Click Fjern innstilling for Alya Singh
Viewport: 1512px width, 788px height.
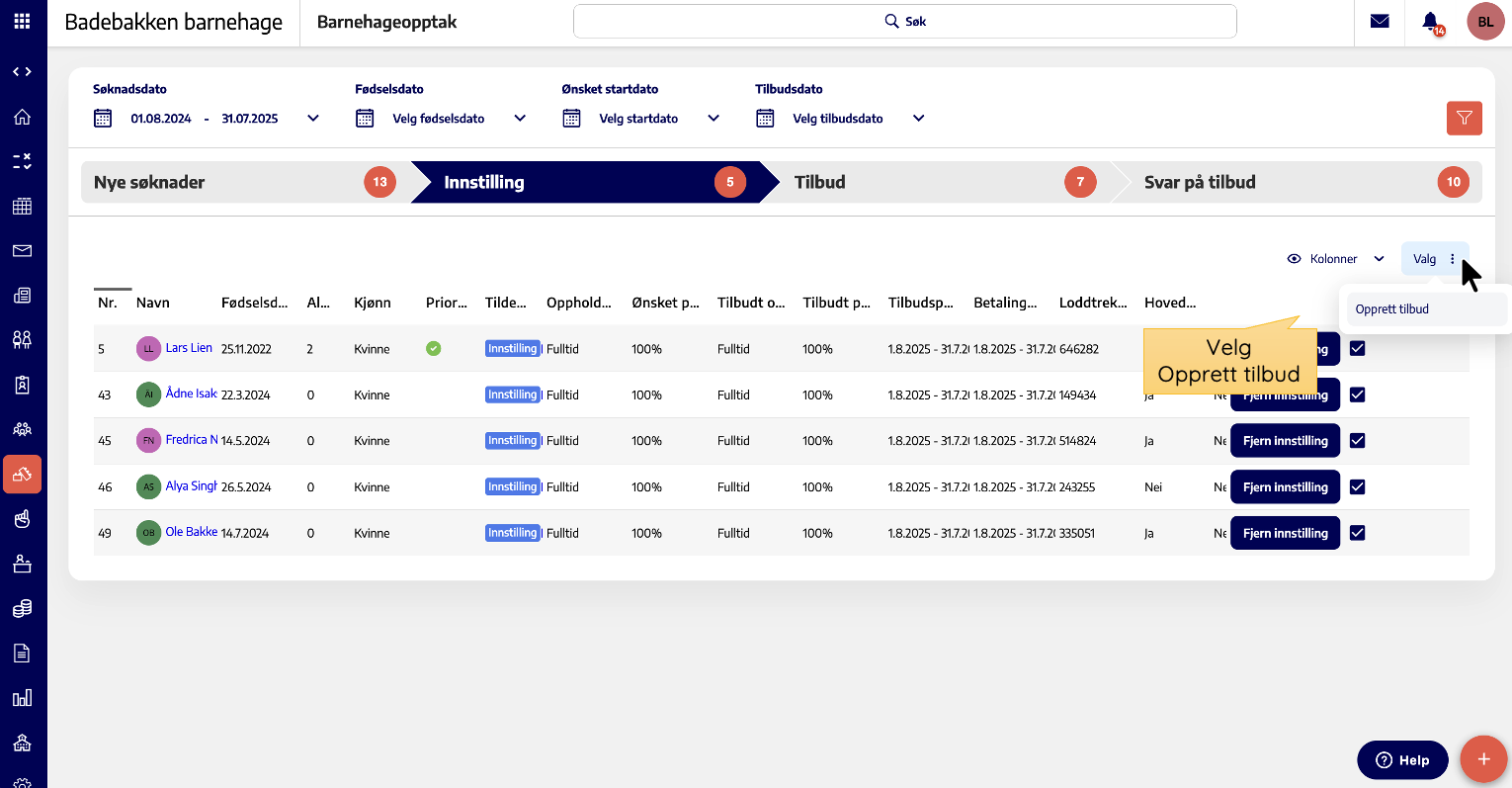coord(1284,487)
